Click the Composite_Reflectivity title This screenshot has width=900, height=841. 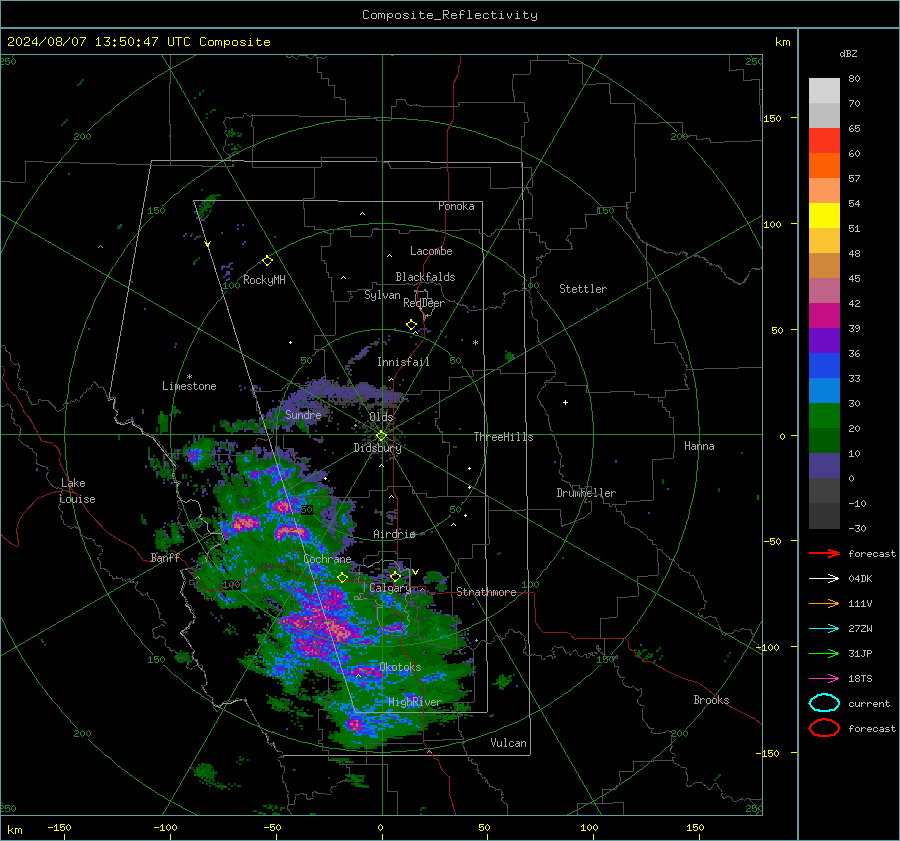tap(450, 15)
